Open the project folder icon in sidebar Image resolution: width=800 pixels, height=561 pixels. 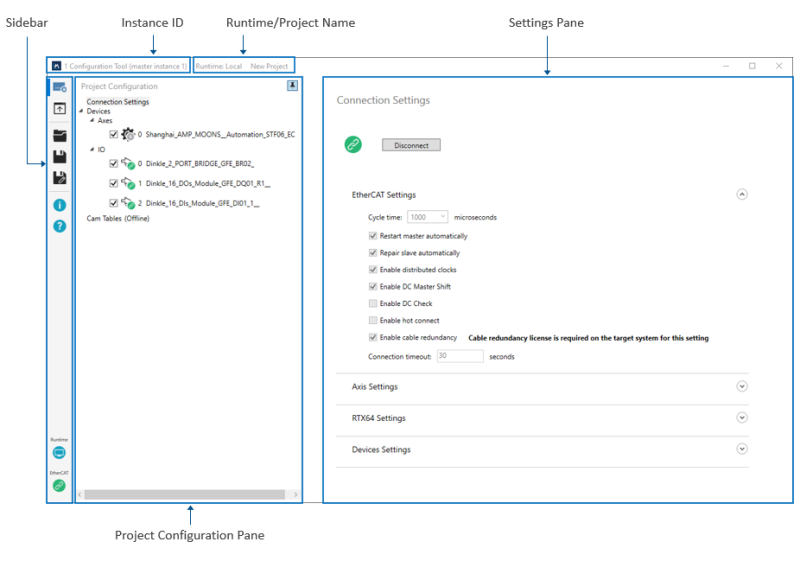pyautogui.click(x=60, y=135)
